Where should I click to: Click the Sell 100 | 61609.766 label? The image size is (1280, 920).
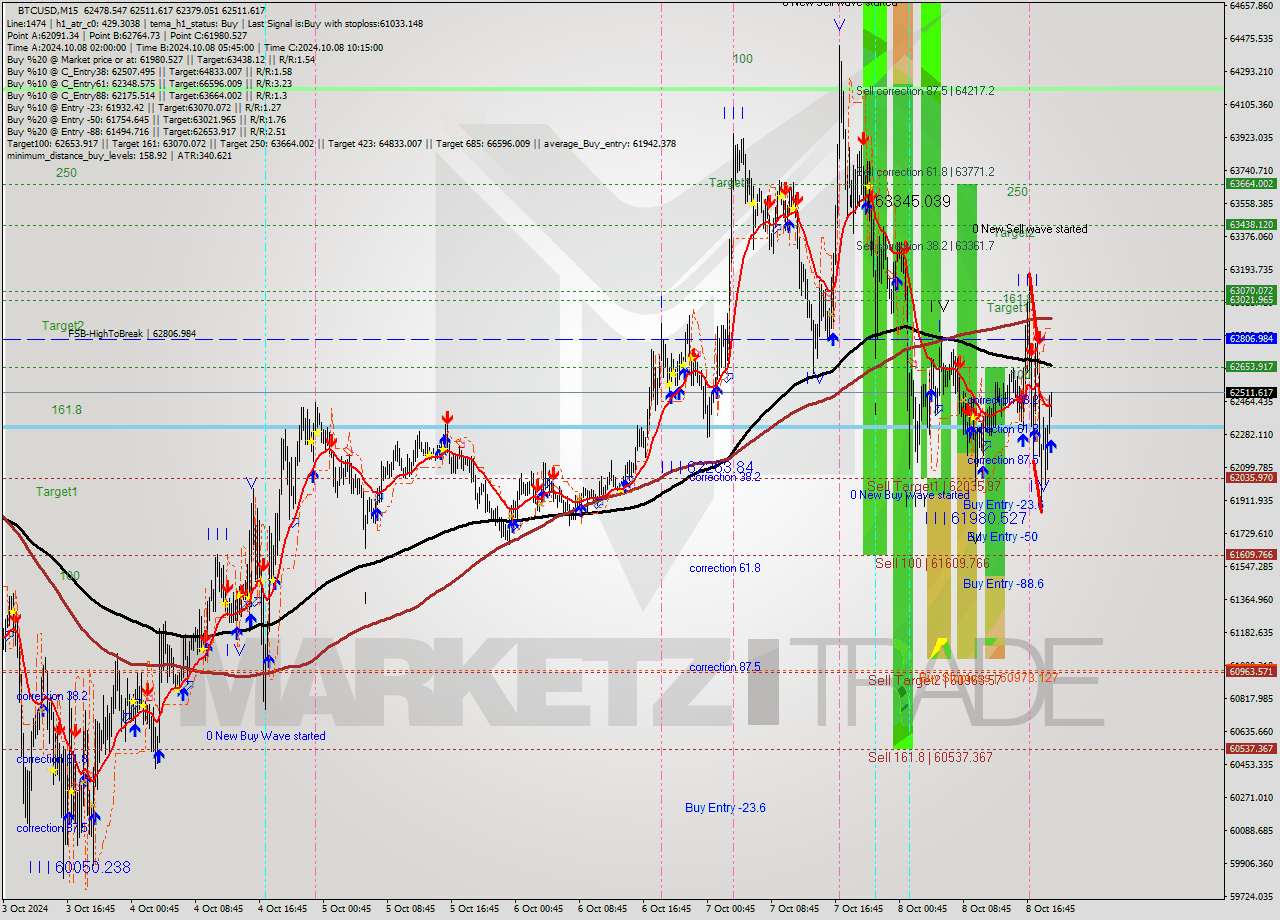(932, 564)
